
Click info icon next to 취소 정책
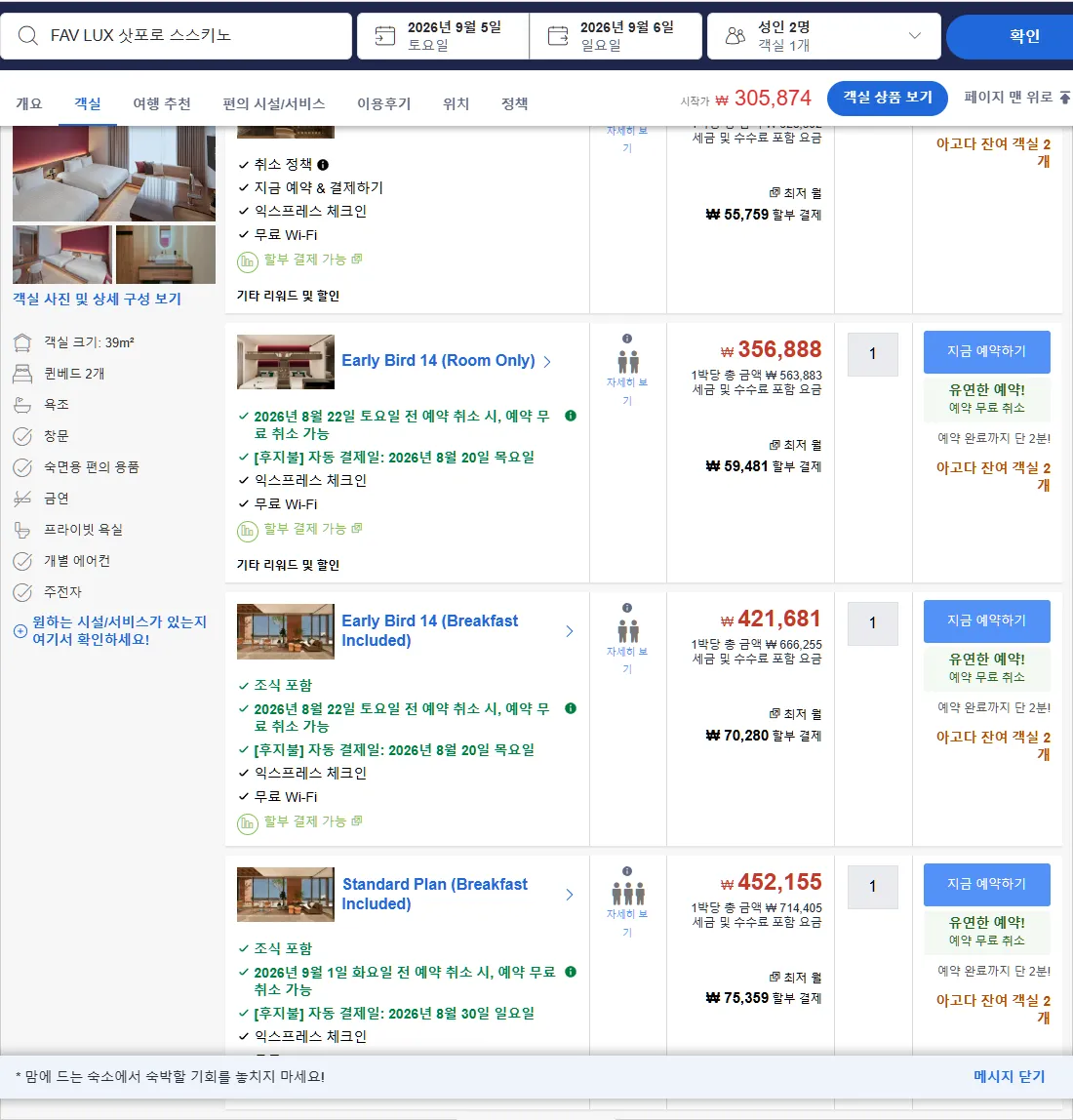[x=323, y=165]
